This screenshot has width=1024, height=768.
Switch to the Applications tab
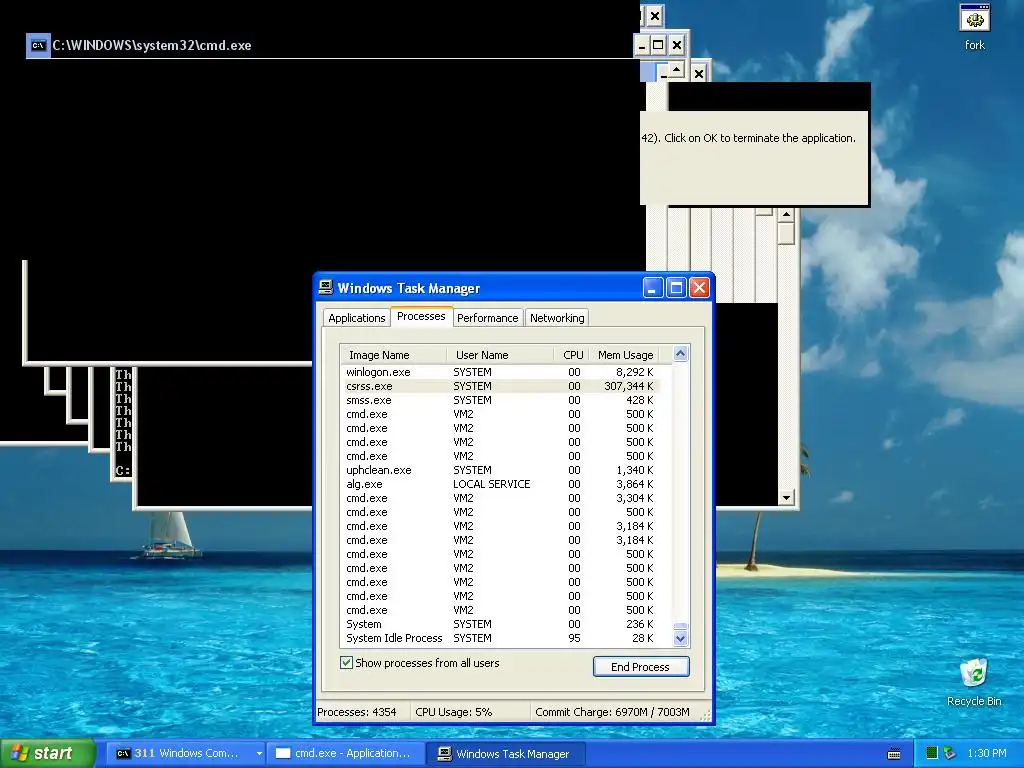[357, 318]
